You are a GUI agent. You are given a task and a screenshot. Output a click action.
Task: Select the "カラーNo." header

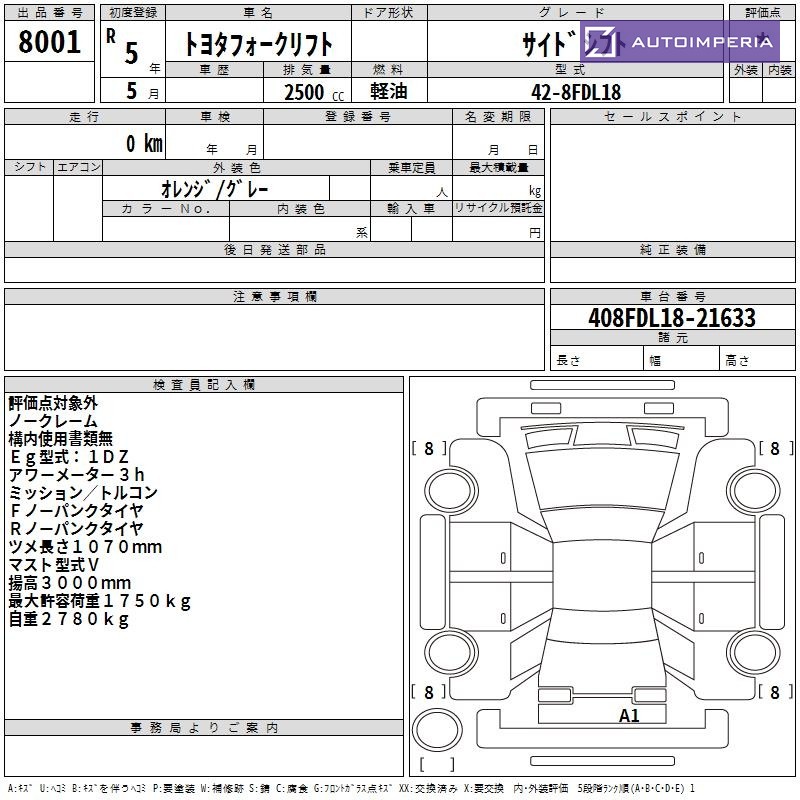coord(166,209)
